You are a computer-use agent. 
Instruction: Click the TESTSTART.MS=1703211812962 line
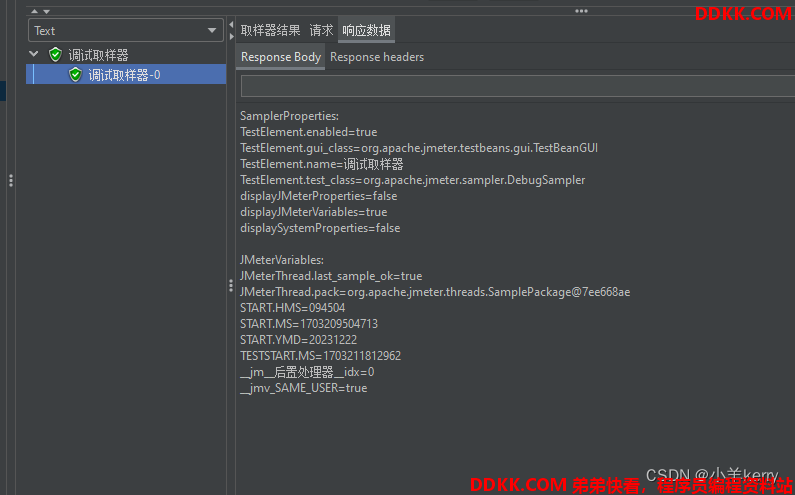320,356
